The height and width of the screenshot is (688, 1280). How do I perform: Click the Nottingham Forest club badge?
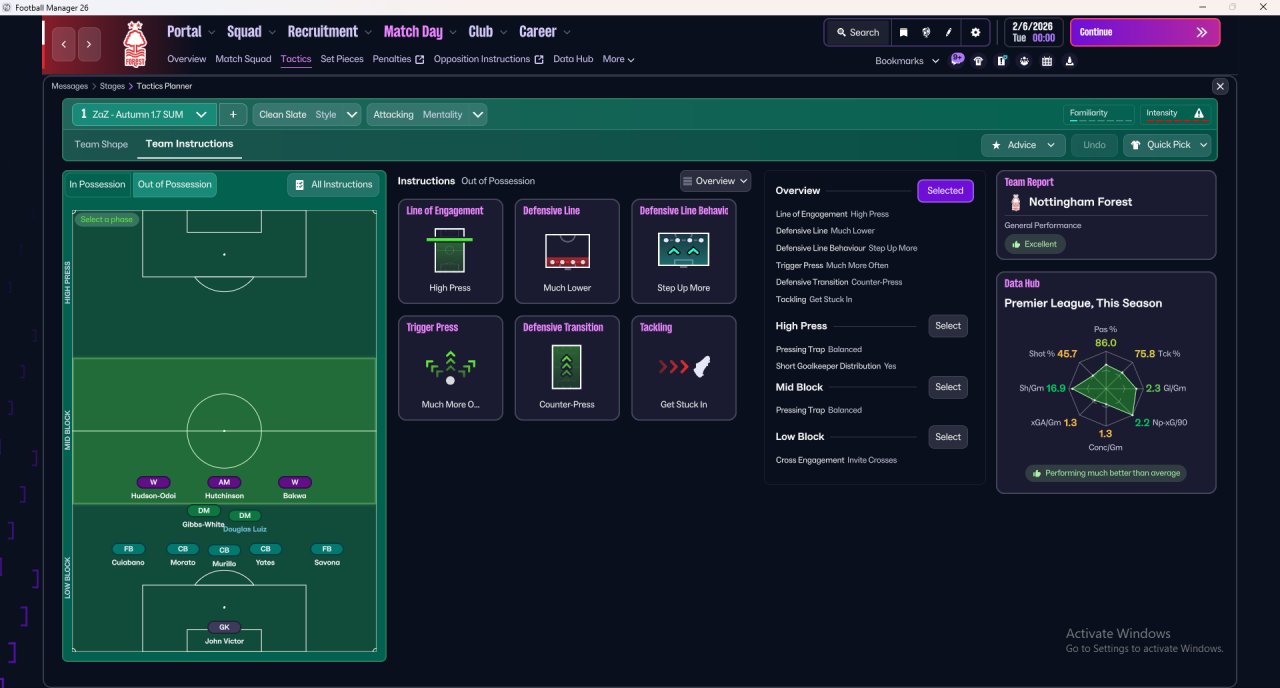[x=134, y=45]
